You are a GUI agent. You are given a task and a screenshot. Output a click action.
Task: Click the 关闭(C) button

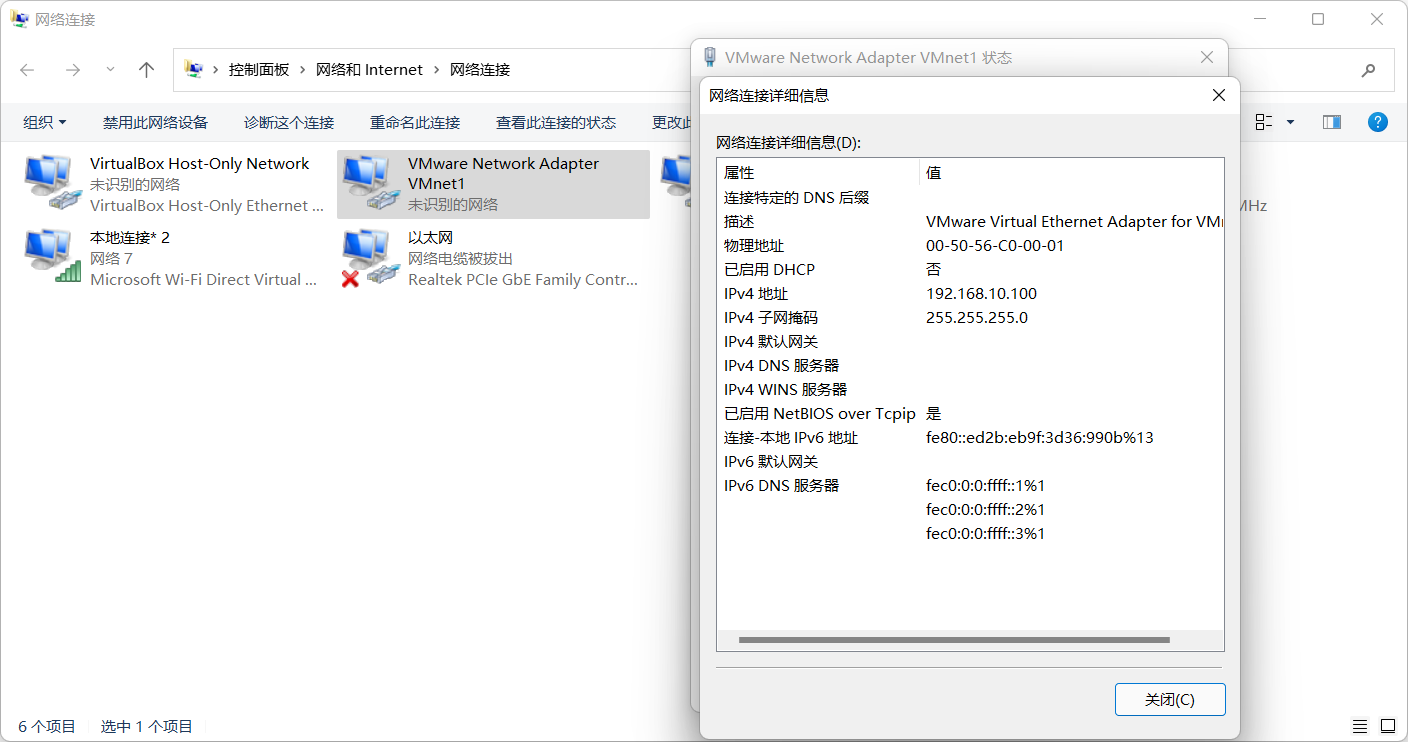click(x=1170, y=699)
